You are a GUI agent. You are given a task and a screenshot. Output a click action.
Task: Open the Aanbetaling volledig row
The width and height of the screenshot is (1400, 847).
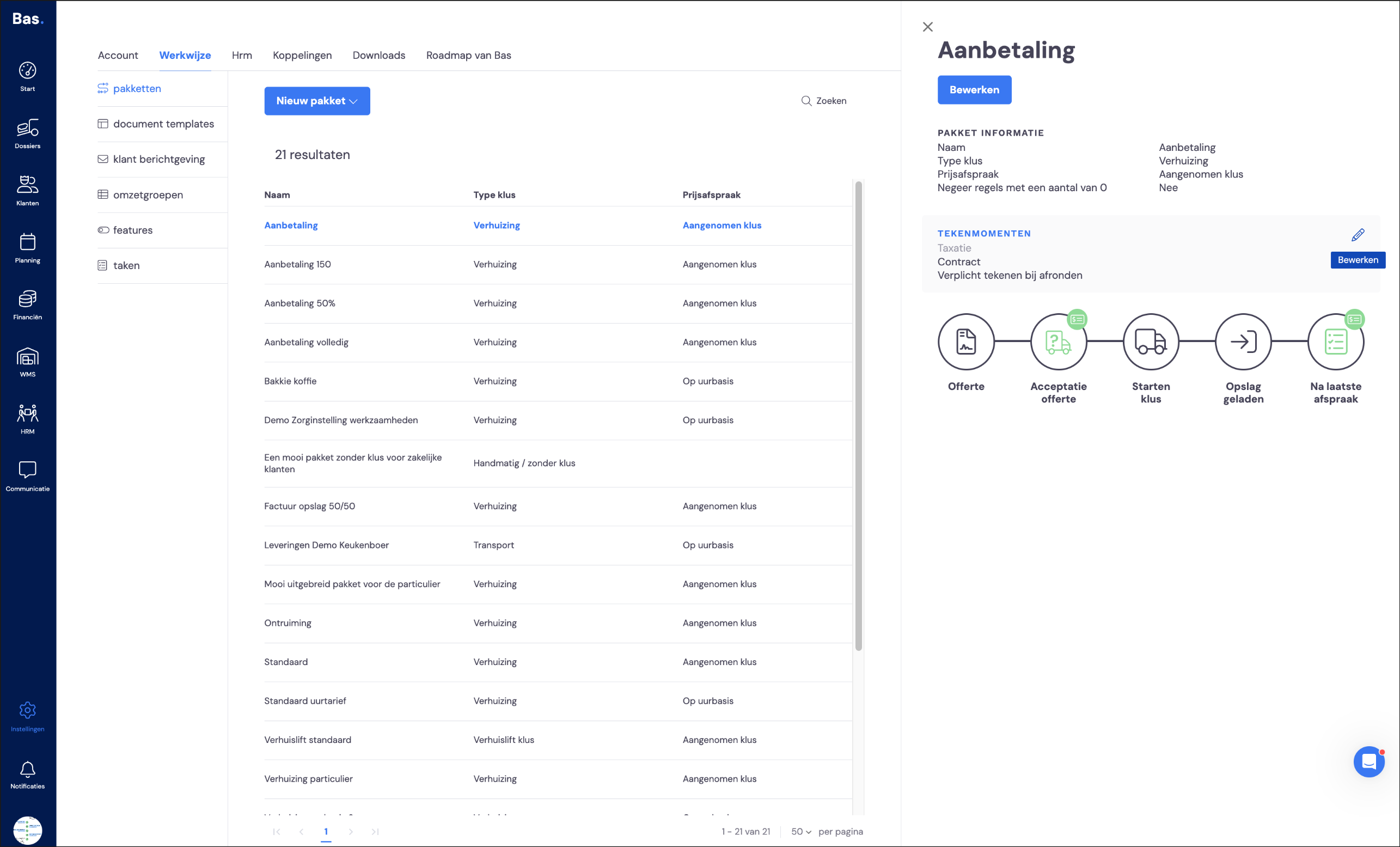[x=558, y=342]
